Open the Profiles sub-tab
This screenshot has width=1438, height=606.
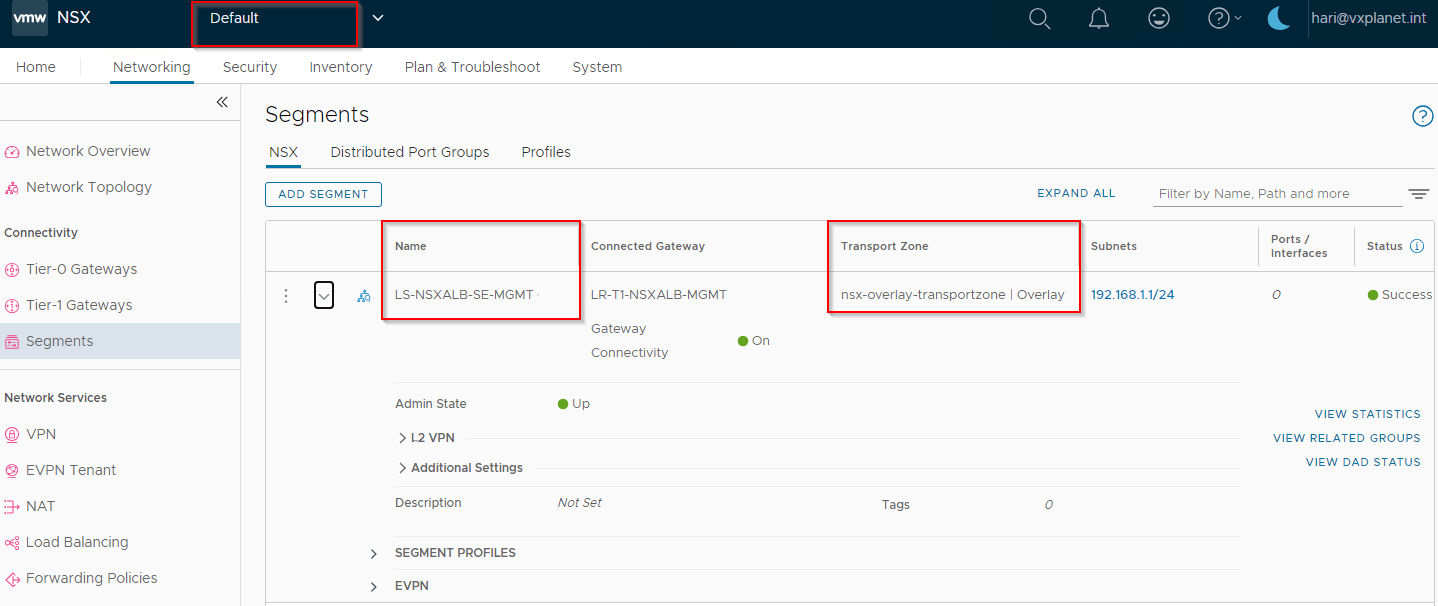[546, 152]
